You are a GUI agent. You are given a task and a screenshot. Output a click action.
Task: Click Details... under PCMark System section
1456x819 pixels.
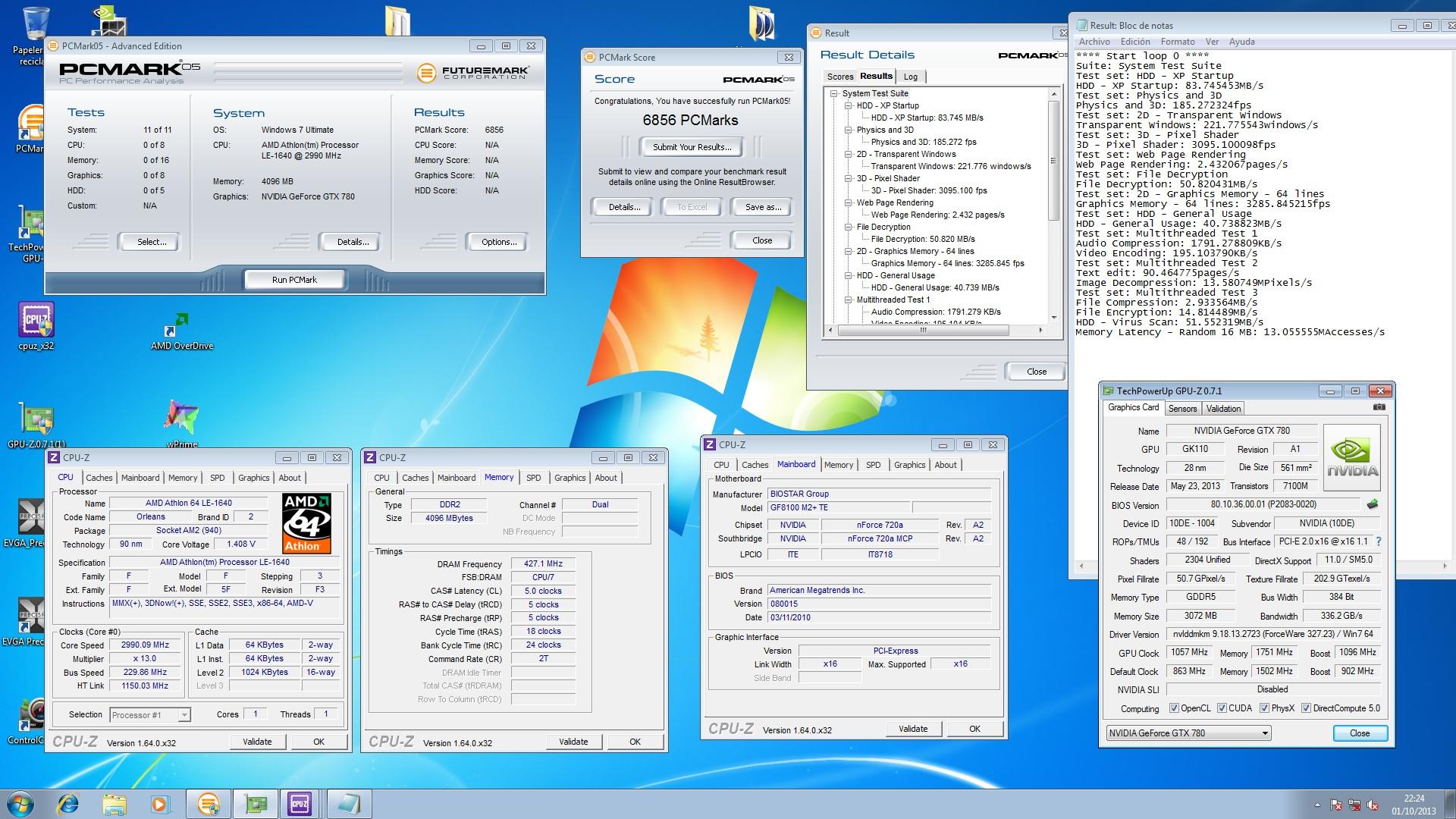[353, 242]
